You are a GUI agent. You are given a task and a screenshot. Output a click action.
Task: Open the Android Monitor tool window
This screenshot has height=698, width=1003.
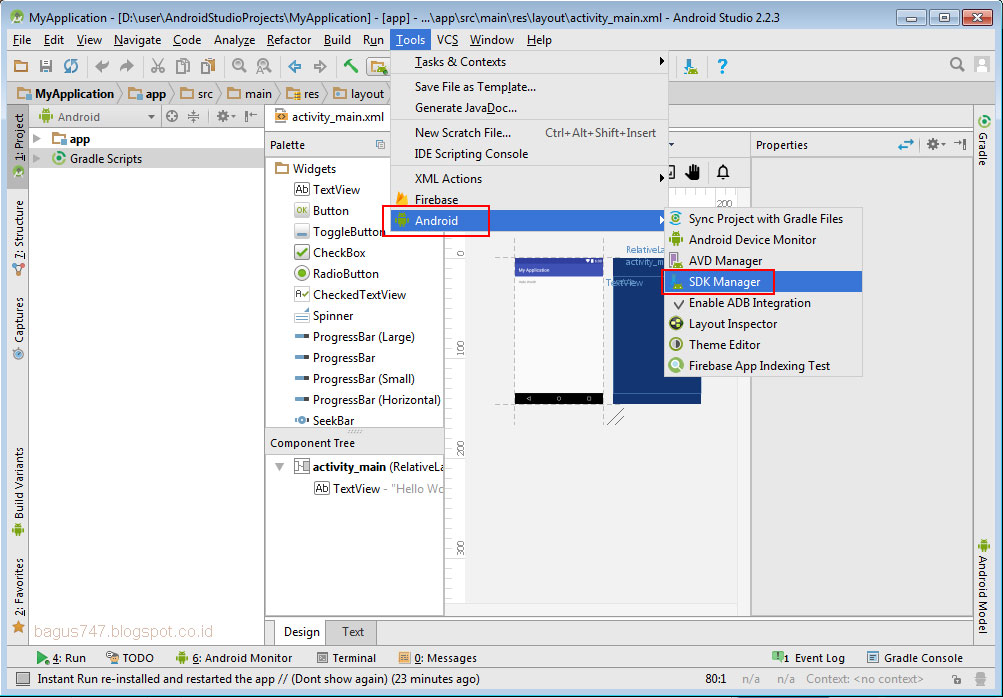[234, 658]
